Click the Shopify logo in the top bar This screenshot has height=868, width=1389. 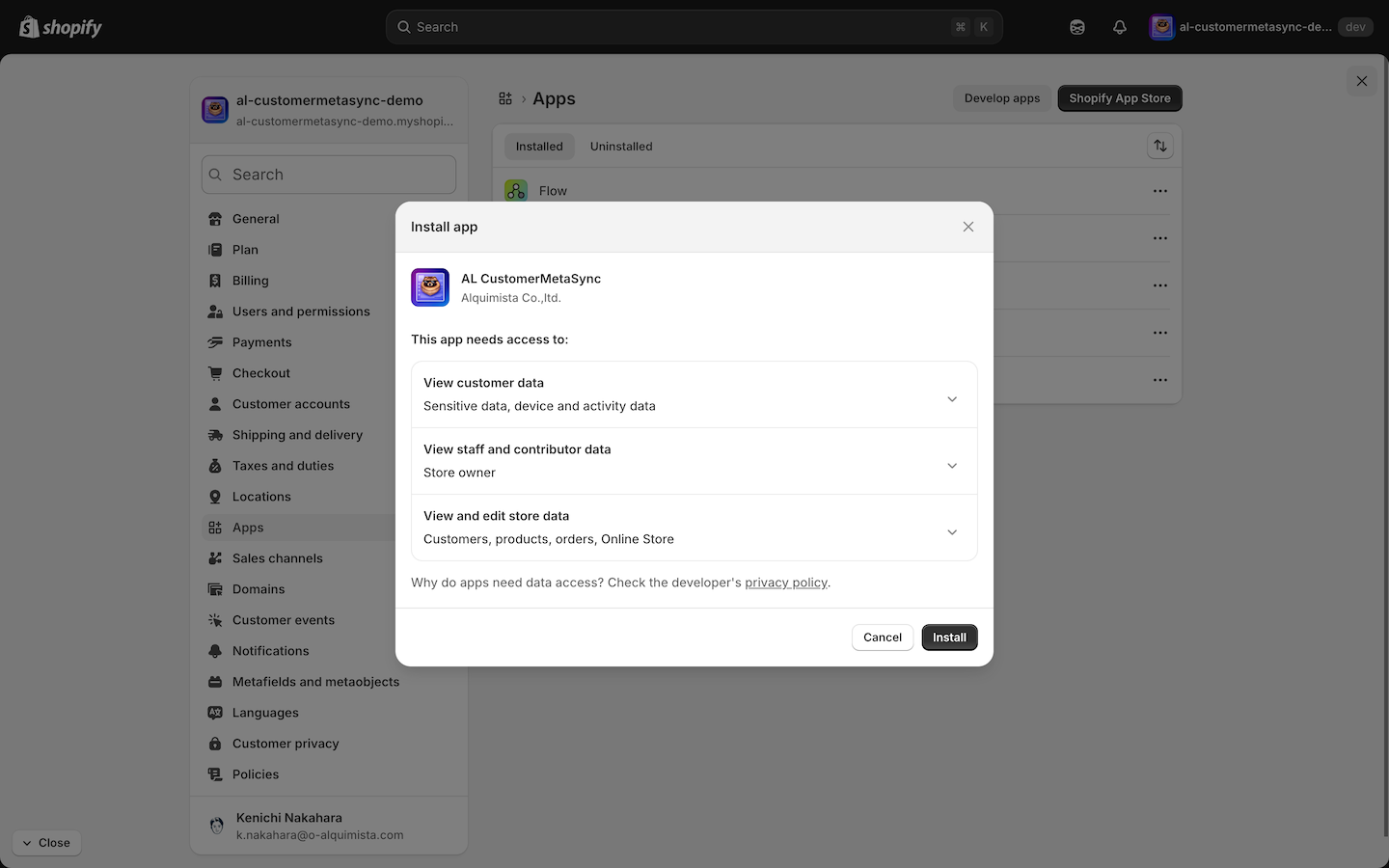click(61, 27)
